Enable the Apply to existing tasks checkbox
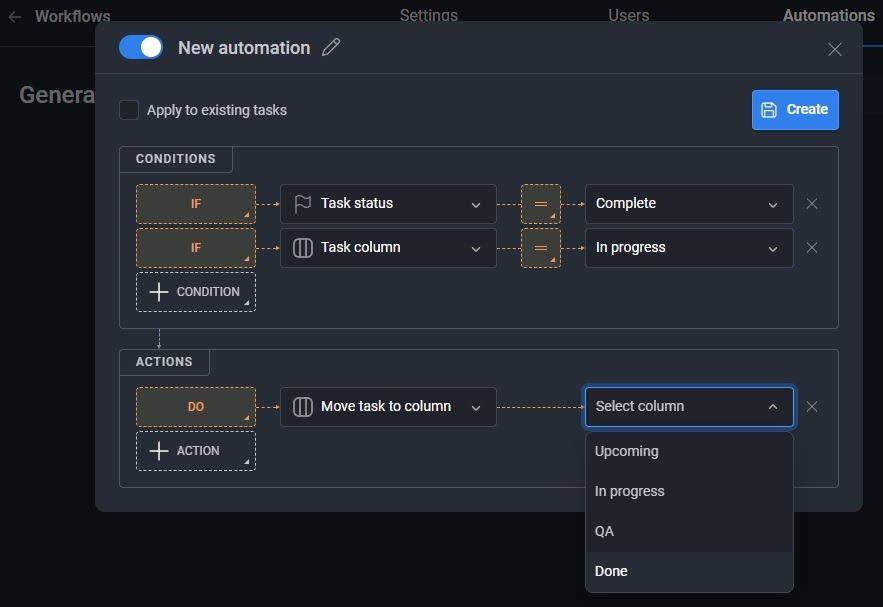883x607 pixels. (x=129, y=110)
